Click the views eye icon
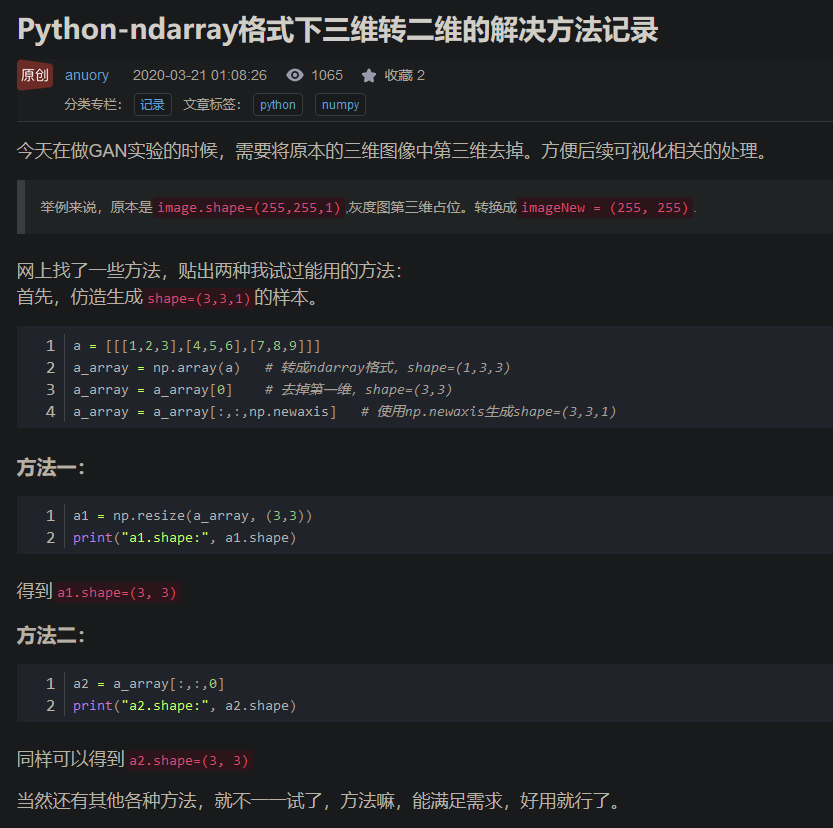 pyautogui.click(x=293, y=75)
